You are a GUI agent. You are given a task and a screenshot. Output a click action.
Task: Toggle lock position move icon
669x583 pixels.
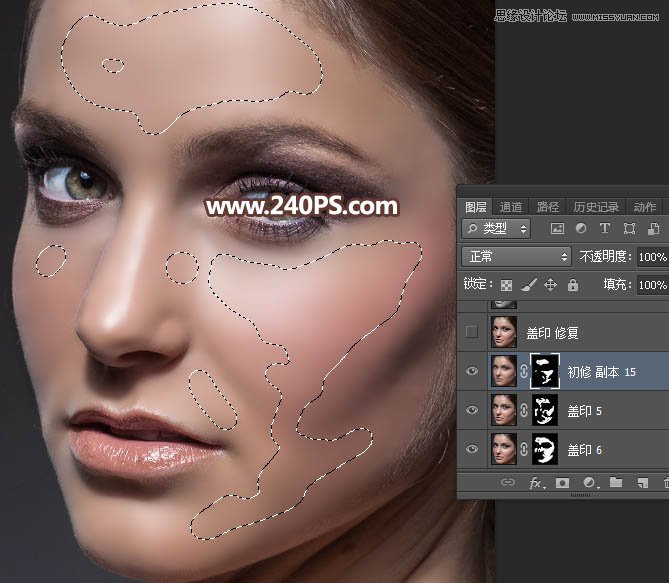pos(550,285)
